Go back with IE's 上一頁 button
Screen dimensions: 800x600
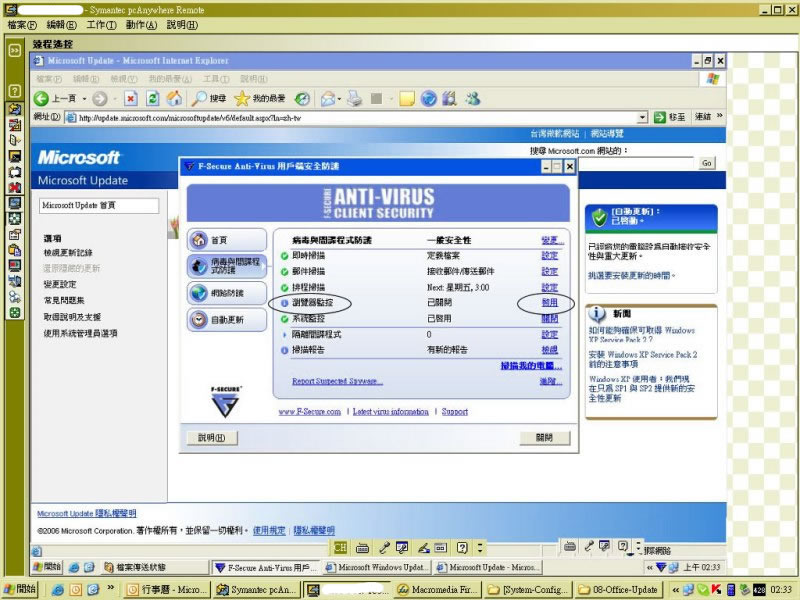coord(55,98)
